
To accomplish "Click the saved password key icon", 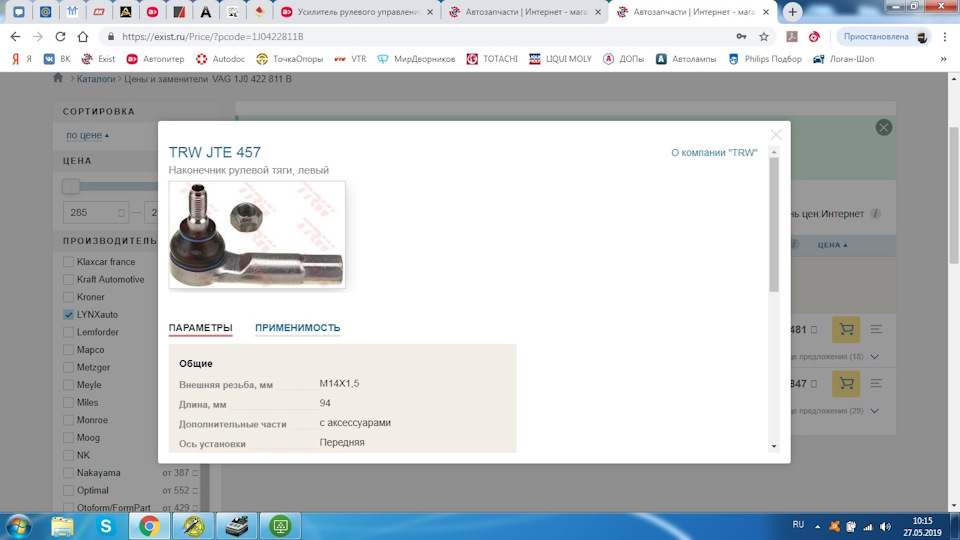I will click(x=741, y=37).
